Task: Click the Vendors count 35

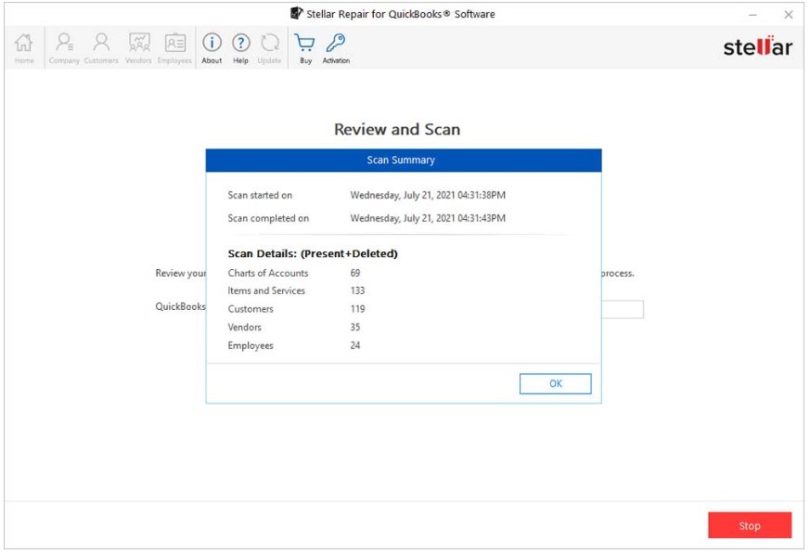Action: point(355,327)
